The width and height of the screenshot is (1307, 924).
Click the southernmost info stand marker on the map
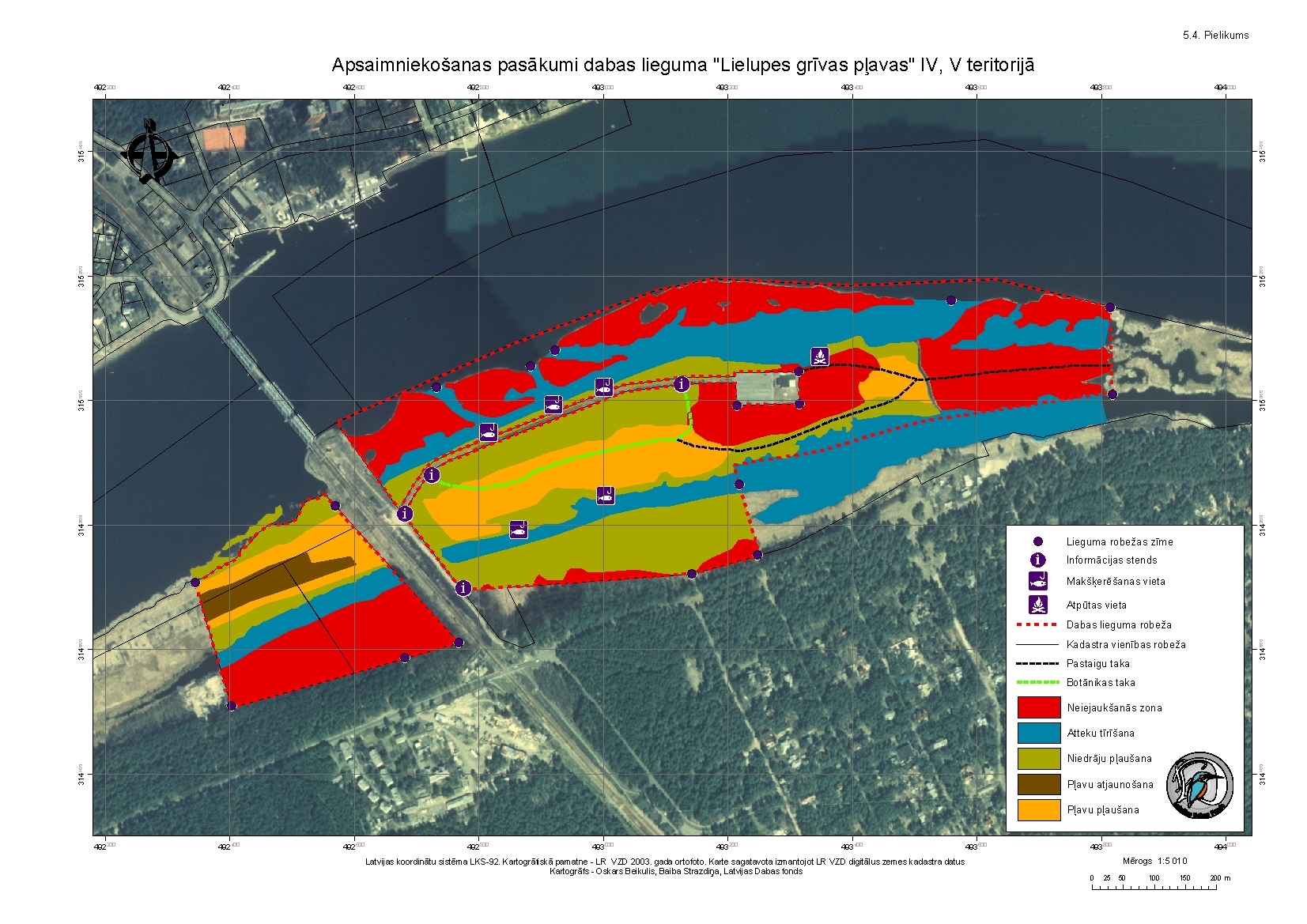pyautogui.click(x=463, y=587)
